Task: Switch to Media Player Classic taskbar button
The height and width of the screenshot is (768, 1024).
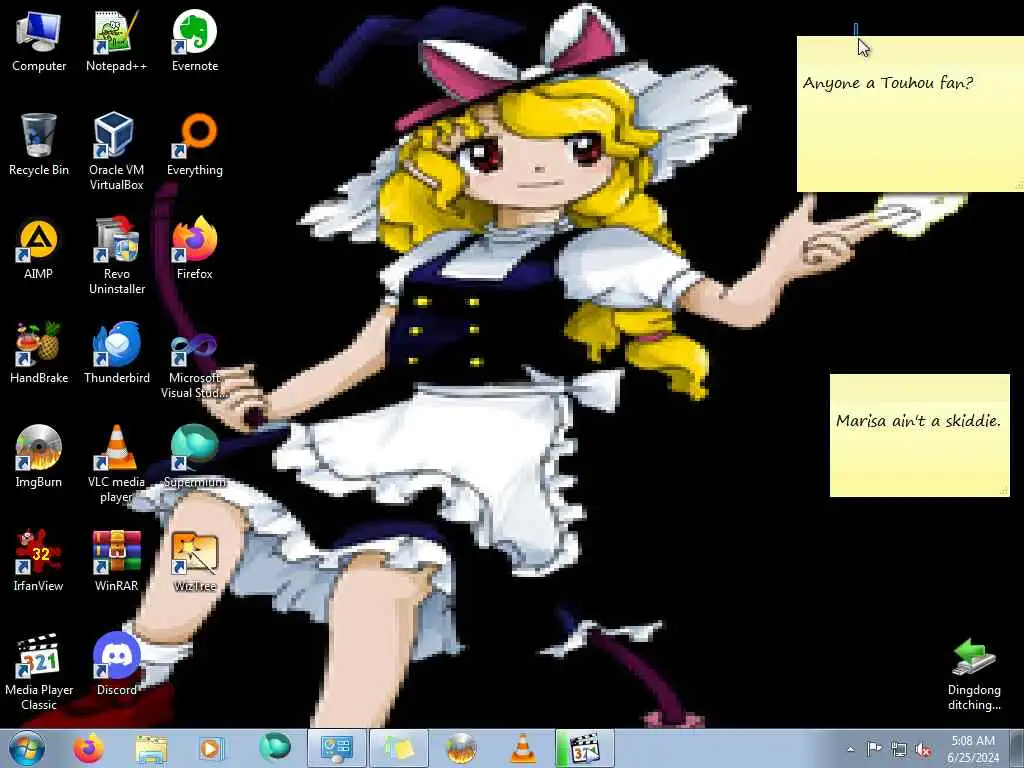Action: (585, 748)
